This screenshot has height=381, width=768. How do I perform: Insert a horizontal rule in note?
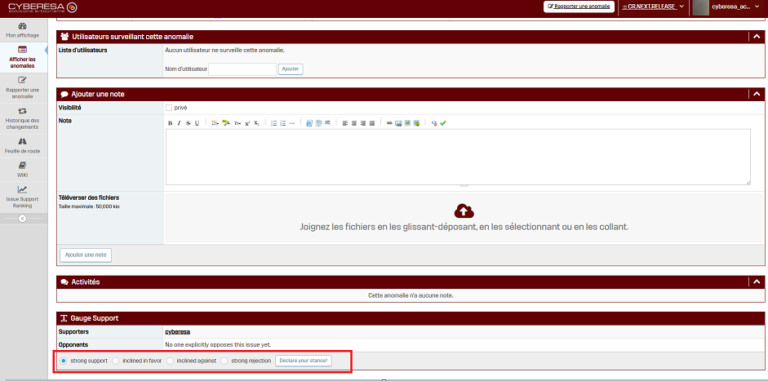pyautogui.click(x=292, y=123)
